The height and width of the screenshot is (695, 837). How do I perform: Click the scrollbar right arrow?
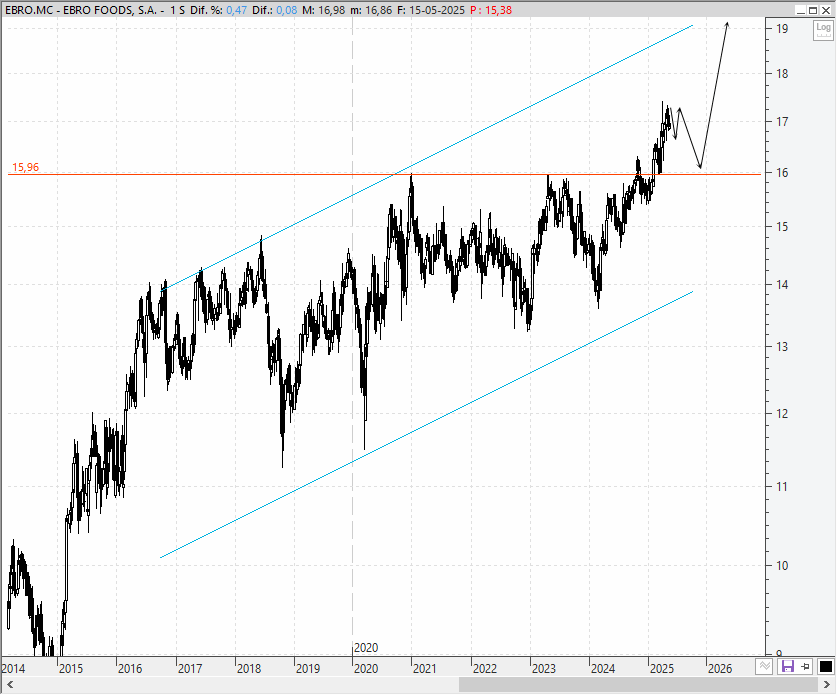(x=827, y=685)
